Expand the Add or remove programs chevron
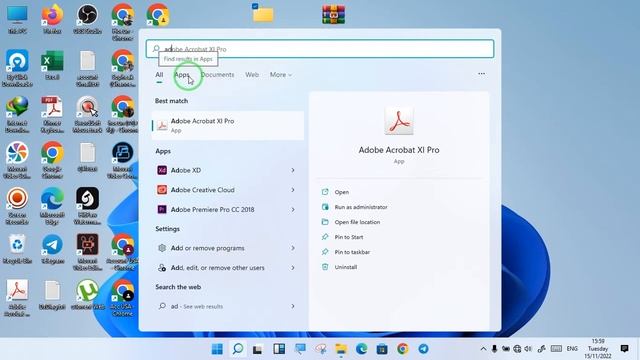The width and height of the screenshot is (640, 360). pos(293,248)
